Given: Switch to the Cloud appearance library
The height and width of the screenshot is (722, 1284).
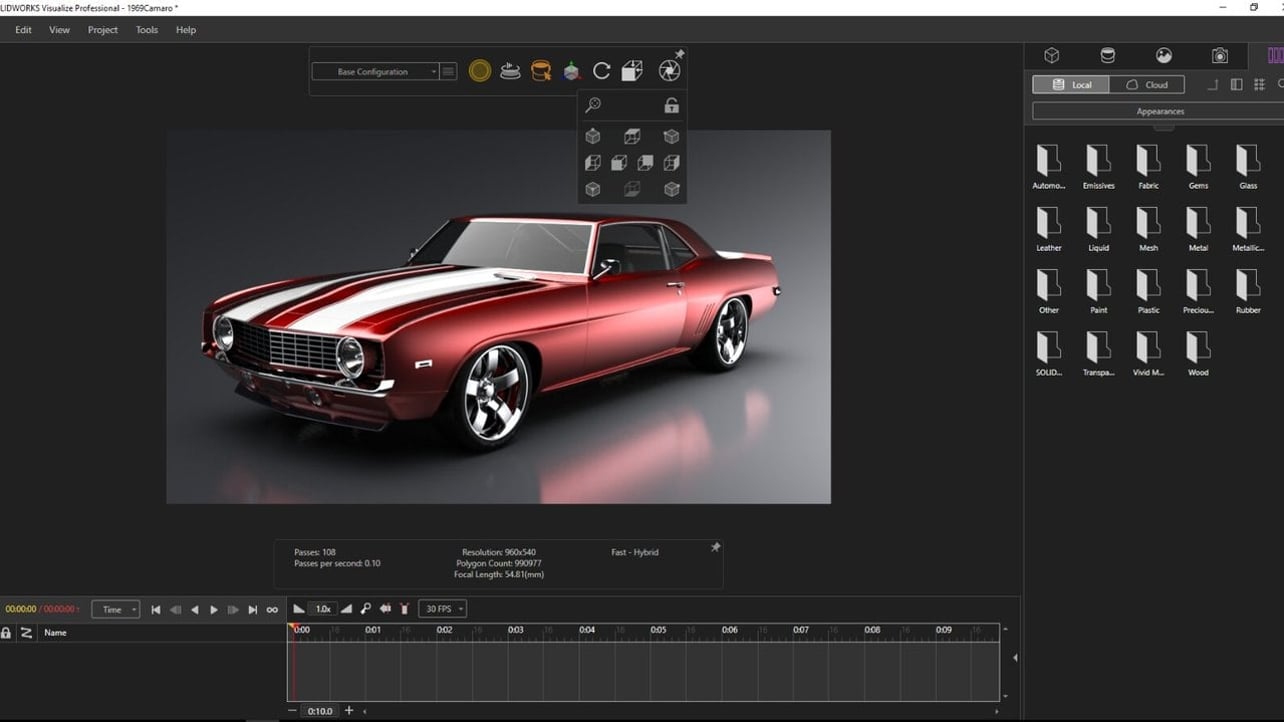Looking at the screenshot, I should coord(1147,84).
